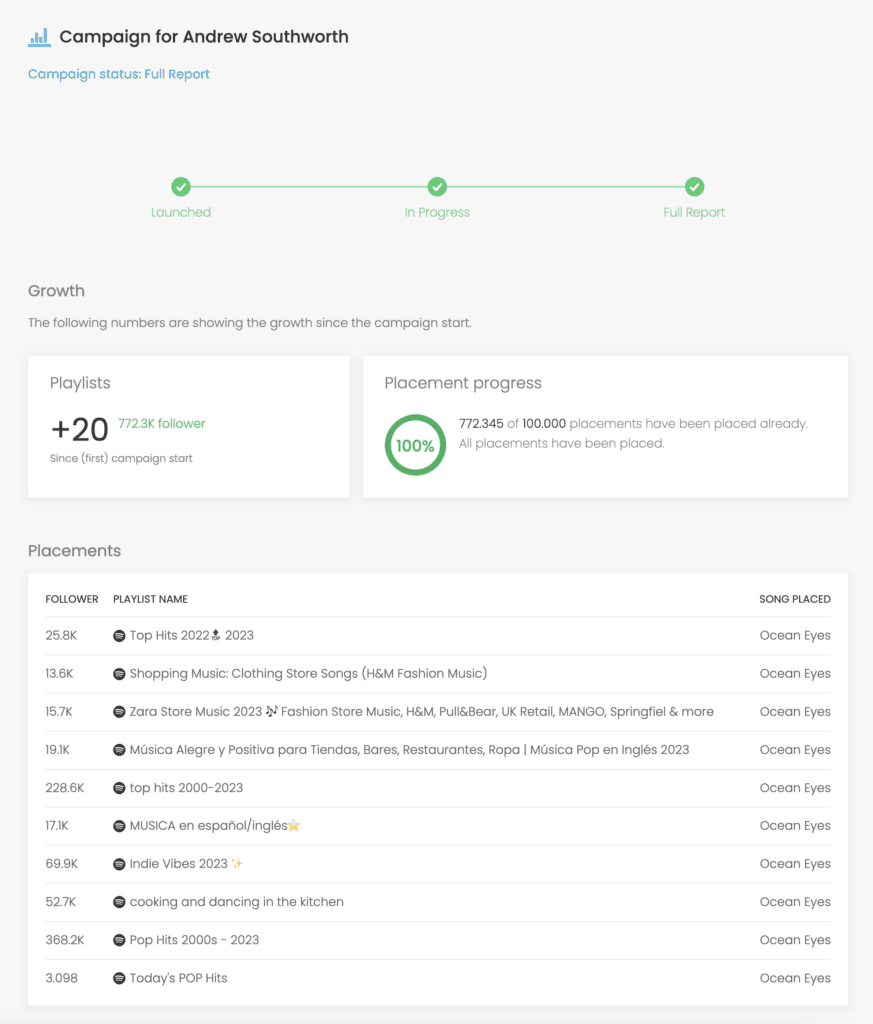Click the 15.7K follower cell
Viewport: 873px width, 1024px height.
[59, 711]
